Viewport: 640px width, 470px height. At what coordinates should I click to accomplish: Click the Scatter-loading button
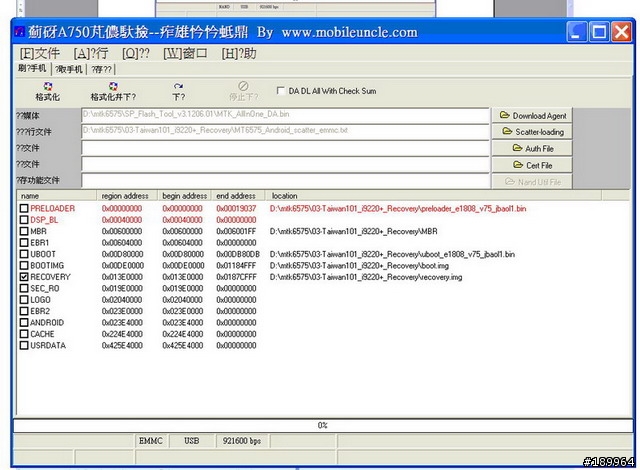(x=532, y=132)
